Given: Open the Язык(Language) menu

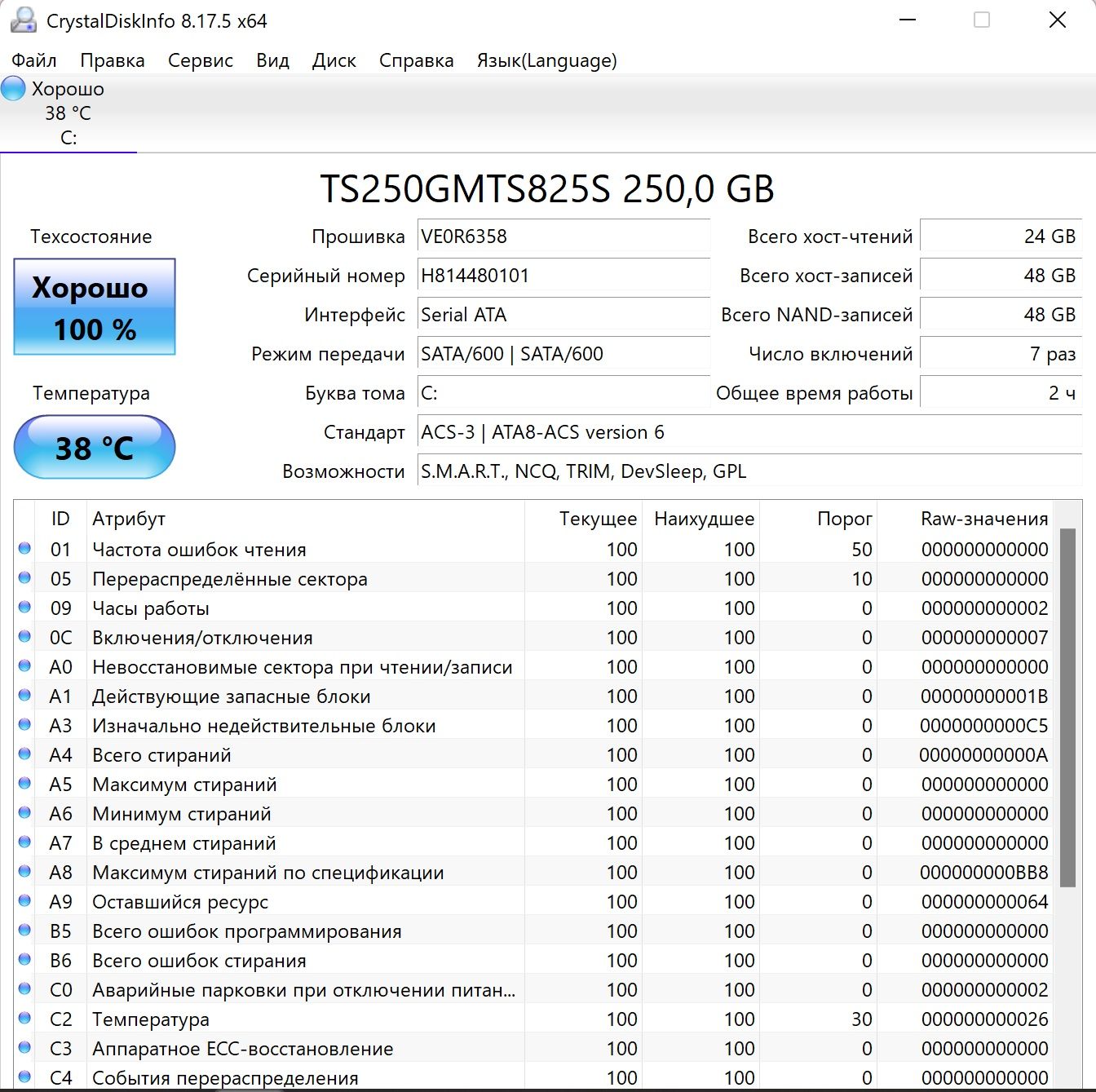Looking at the screenshot, I should pos(547,60).
